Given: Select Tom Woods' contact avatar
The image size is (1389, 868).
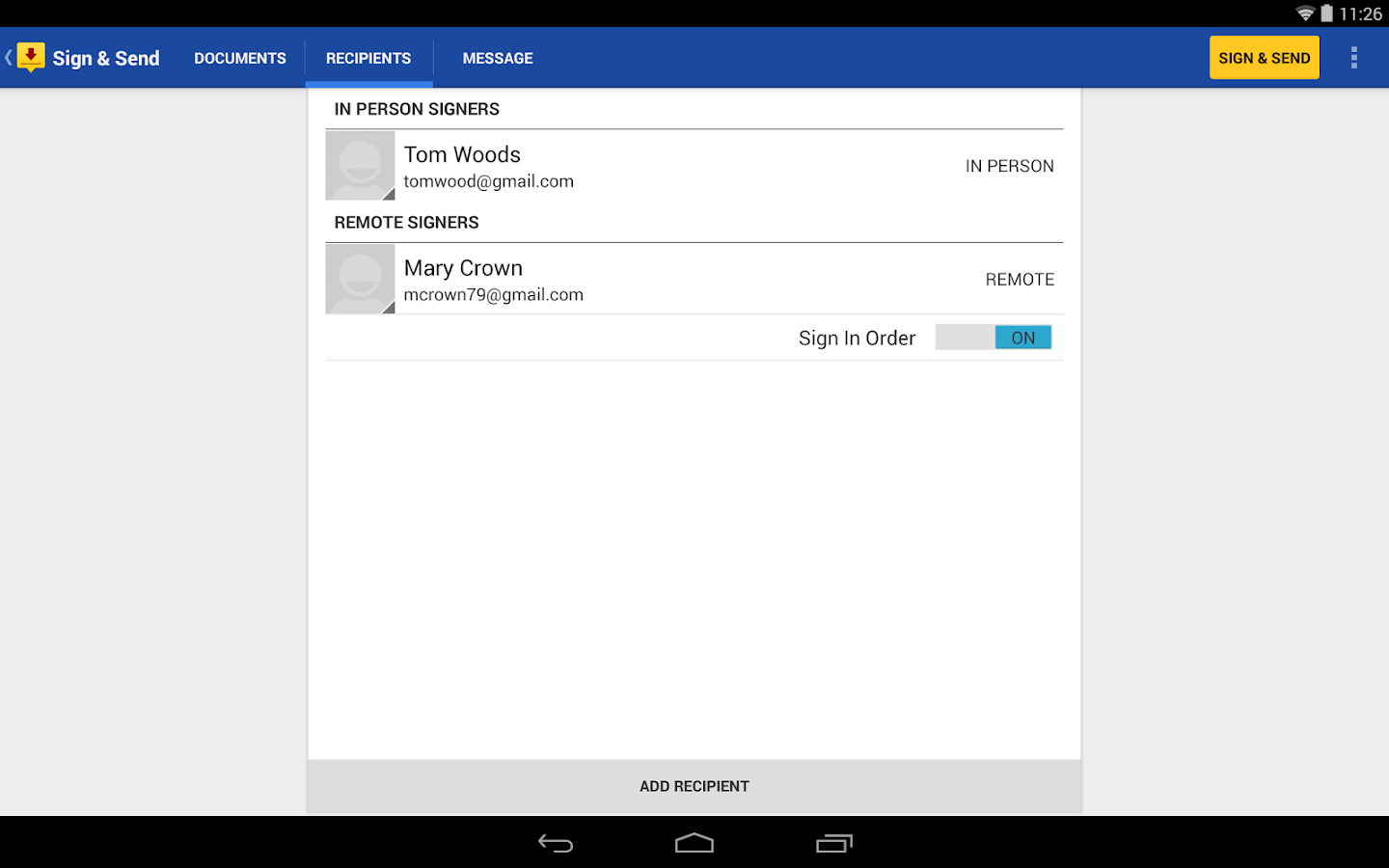Looking at the screenshot, I should click(359, 165).
